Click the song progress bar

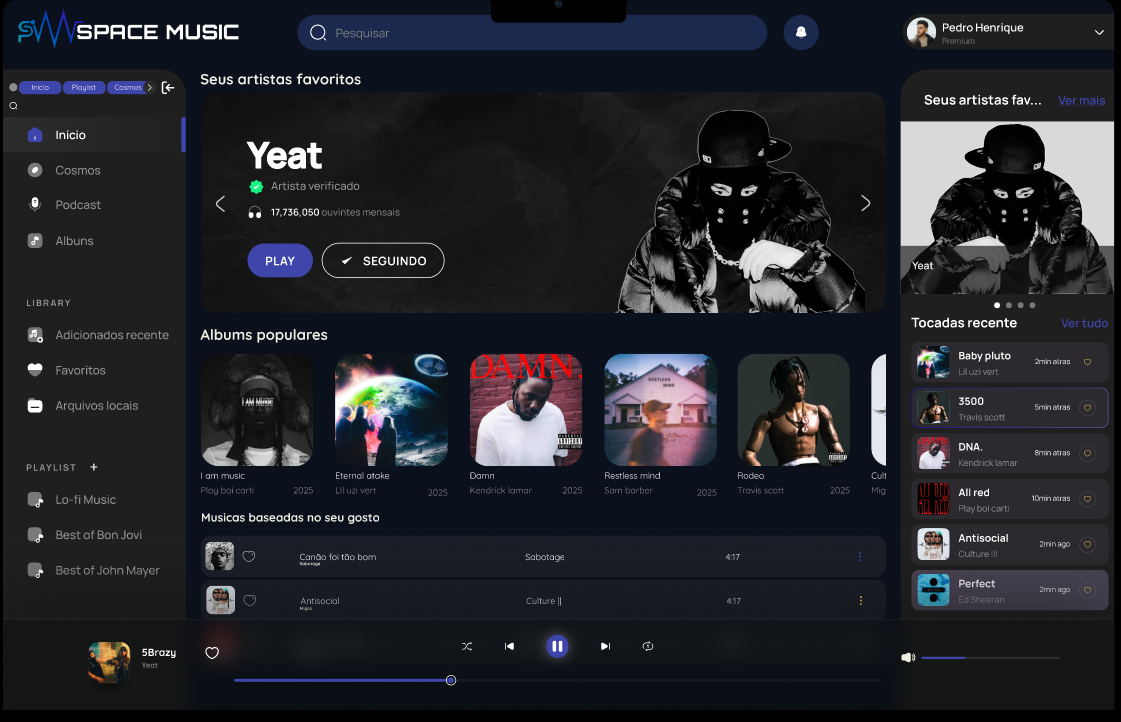[557, 681]
